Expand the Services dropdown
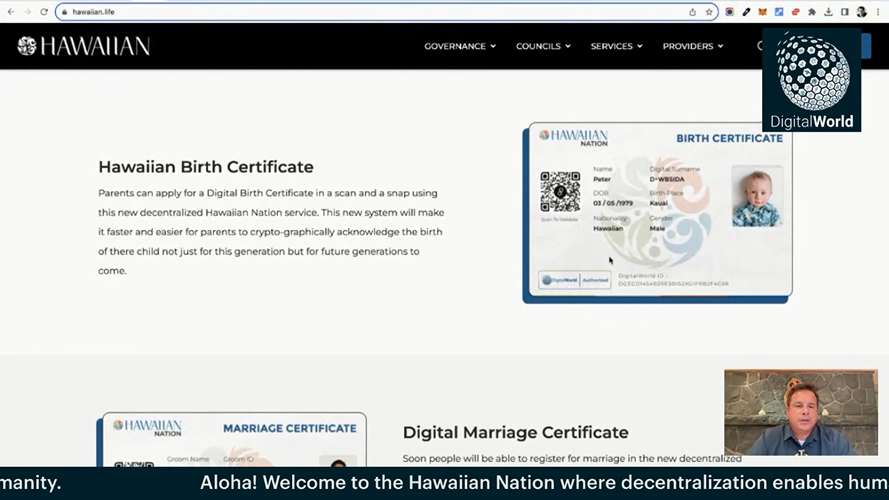889x500 pixels. click(x=616, y=46)
